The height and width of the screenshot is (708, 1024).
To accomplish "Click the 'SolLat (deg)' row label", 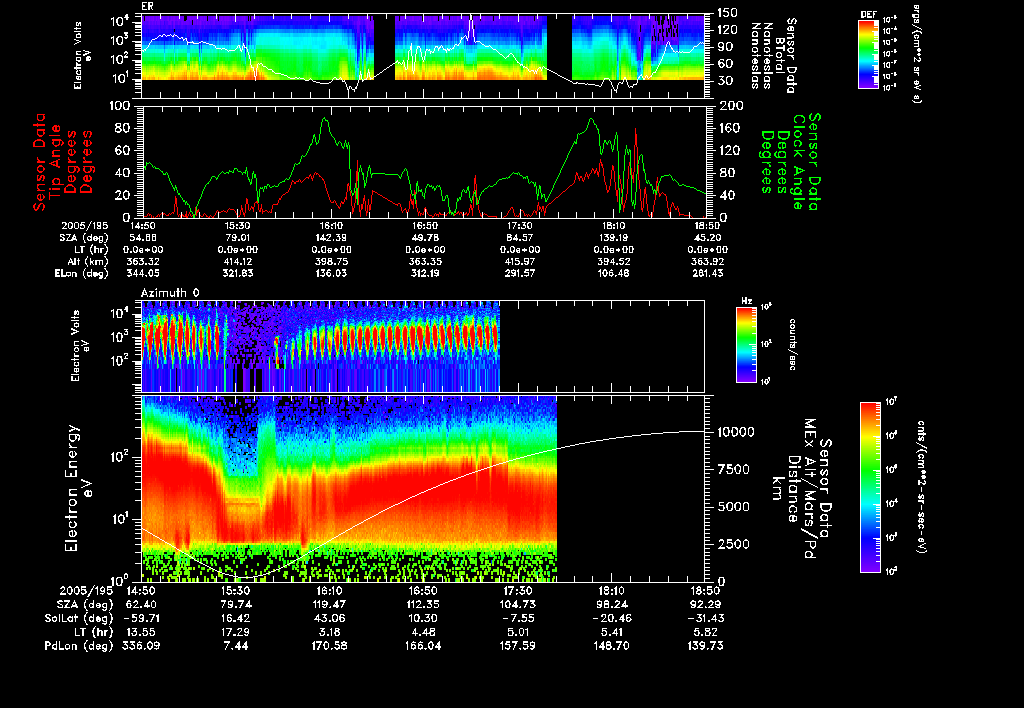I will [x=78, y=618].
